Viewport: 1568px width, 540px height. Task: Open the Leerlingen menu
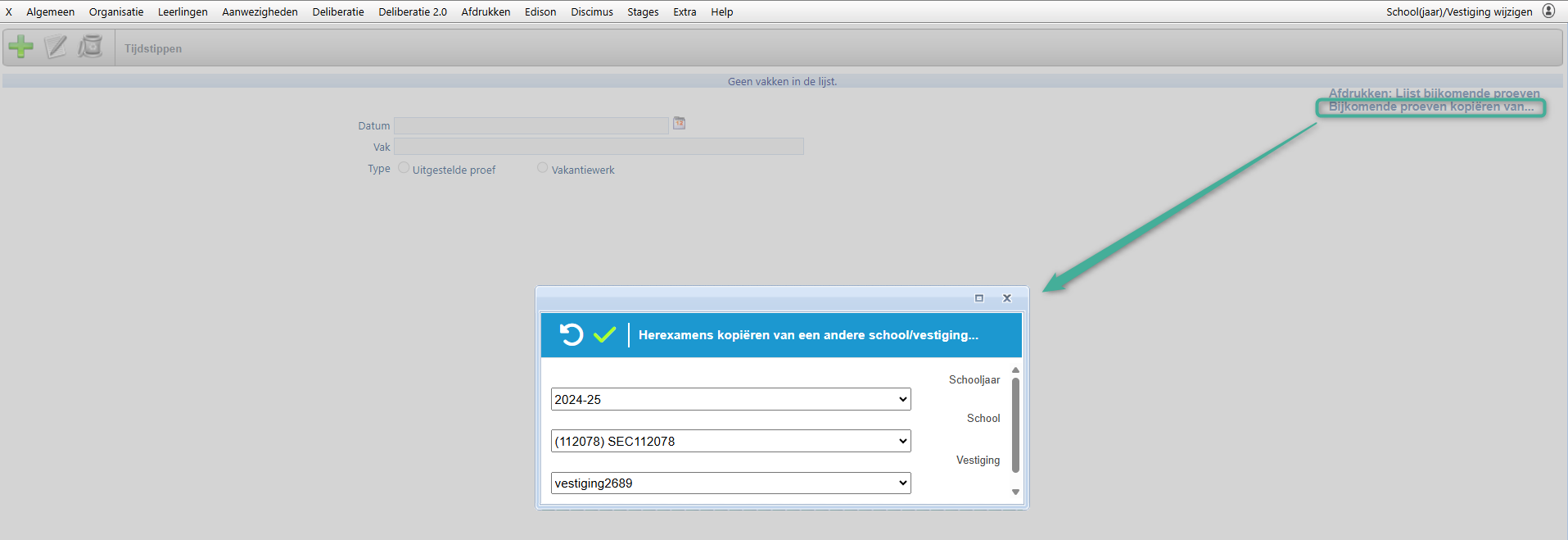183,12
